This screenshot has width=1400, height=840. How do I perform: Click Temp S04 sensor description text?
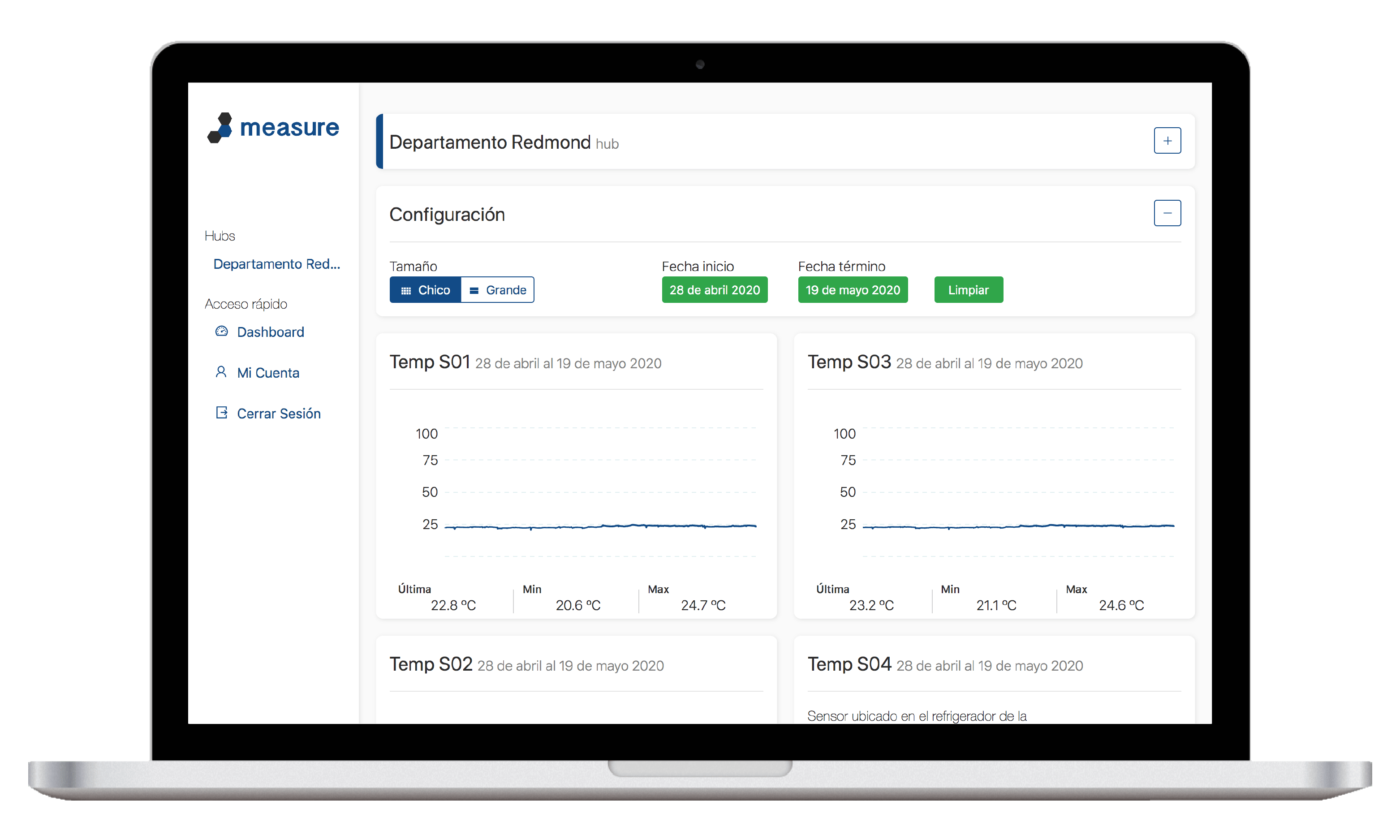[917, 716]
